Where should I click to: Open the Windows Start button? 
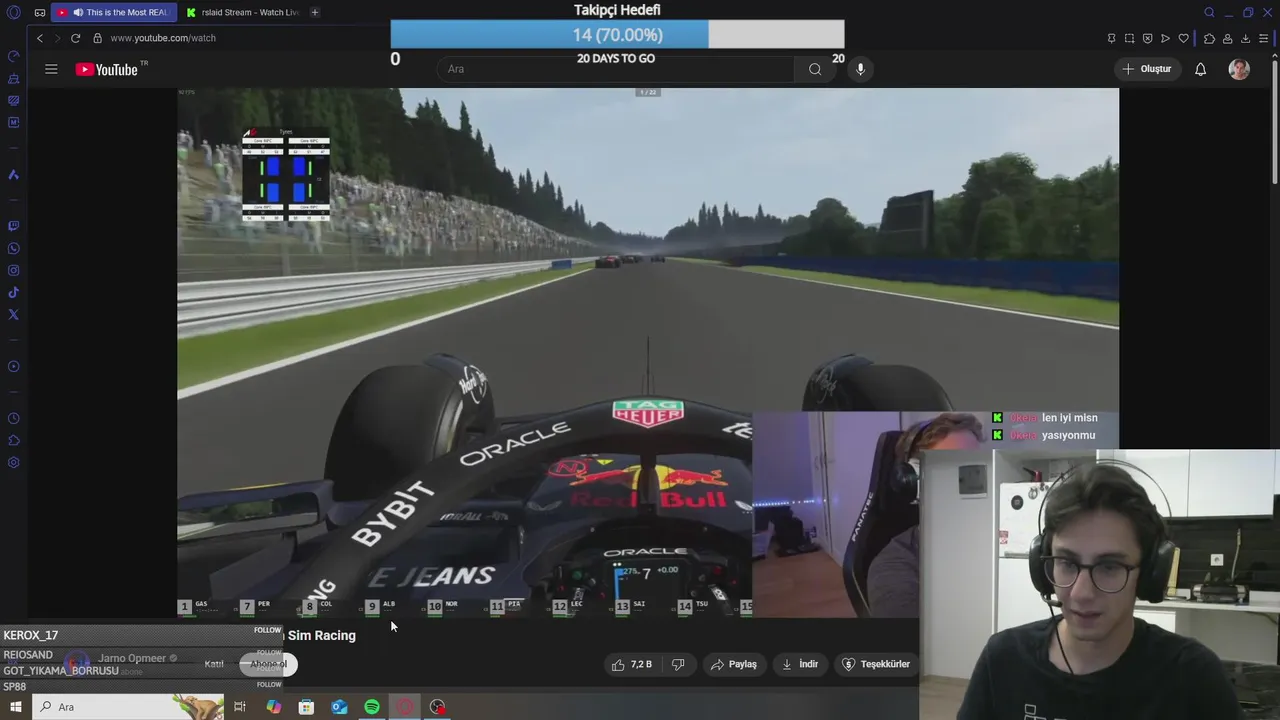click(x=15, y=707)
